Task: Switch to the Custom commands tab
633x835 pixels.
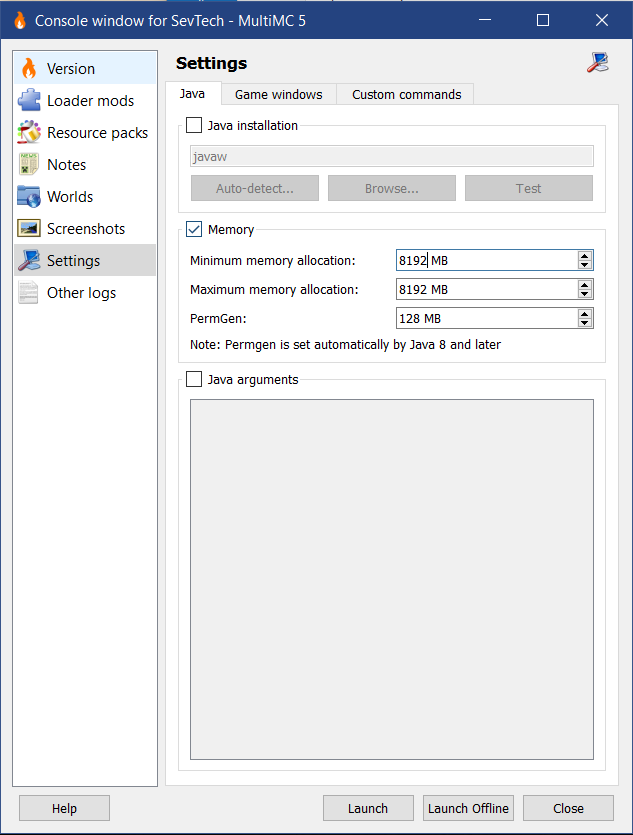Action: pos(406,94)
